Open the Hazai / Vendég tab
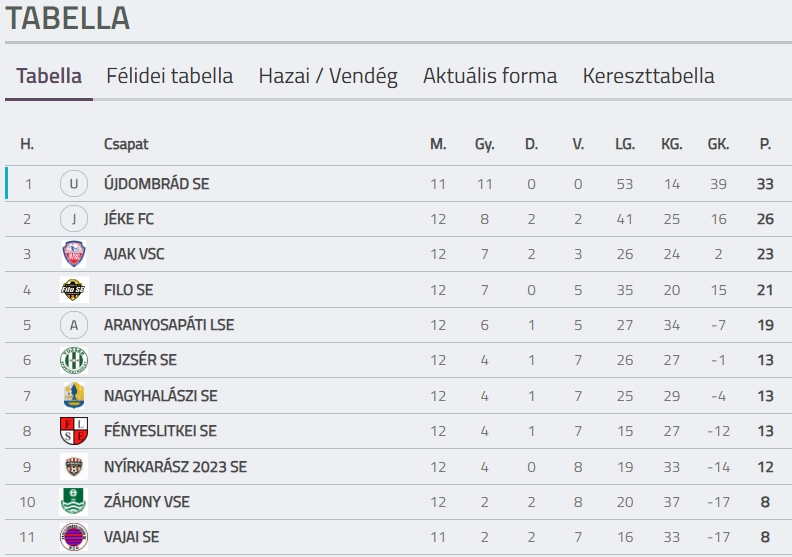Screen dimensions: 792x557 pos(328,76)
